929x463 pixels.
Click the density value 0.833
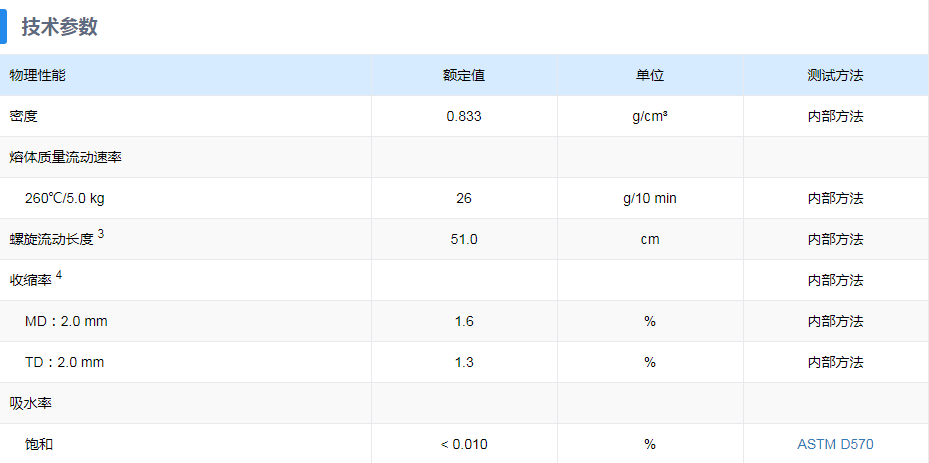coord(464,116)
